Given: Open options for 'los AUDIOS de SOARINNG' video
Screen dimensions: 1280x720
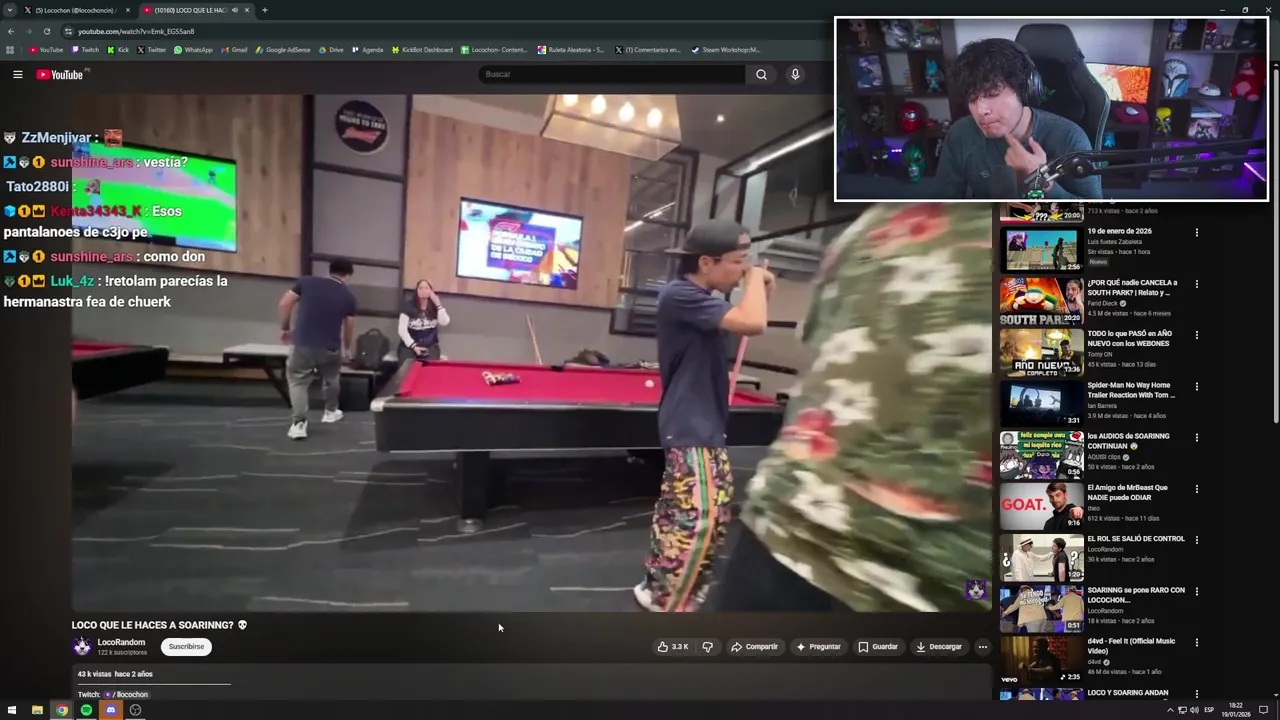Looking at the screenshot, I should click(1196, 437).
